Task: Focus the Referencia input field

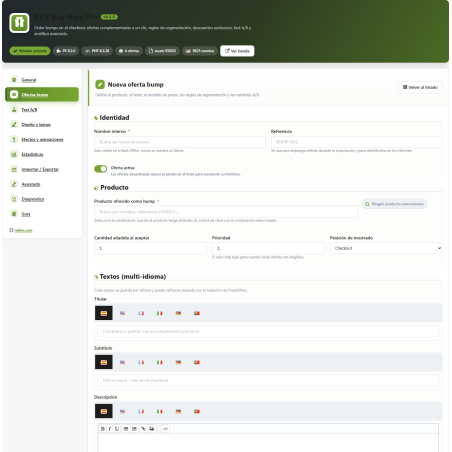Action: pyautogui.click(x=357, y=142)
